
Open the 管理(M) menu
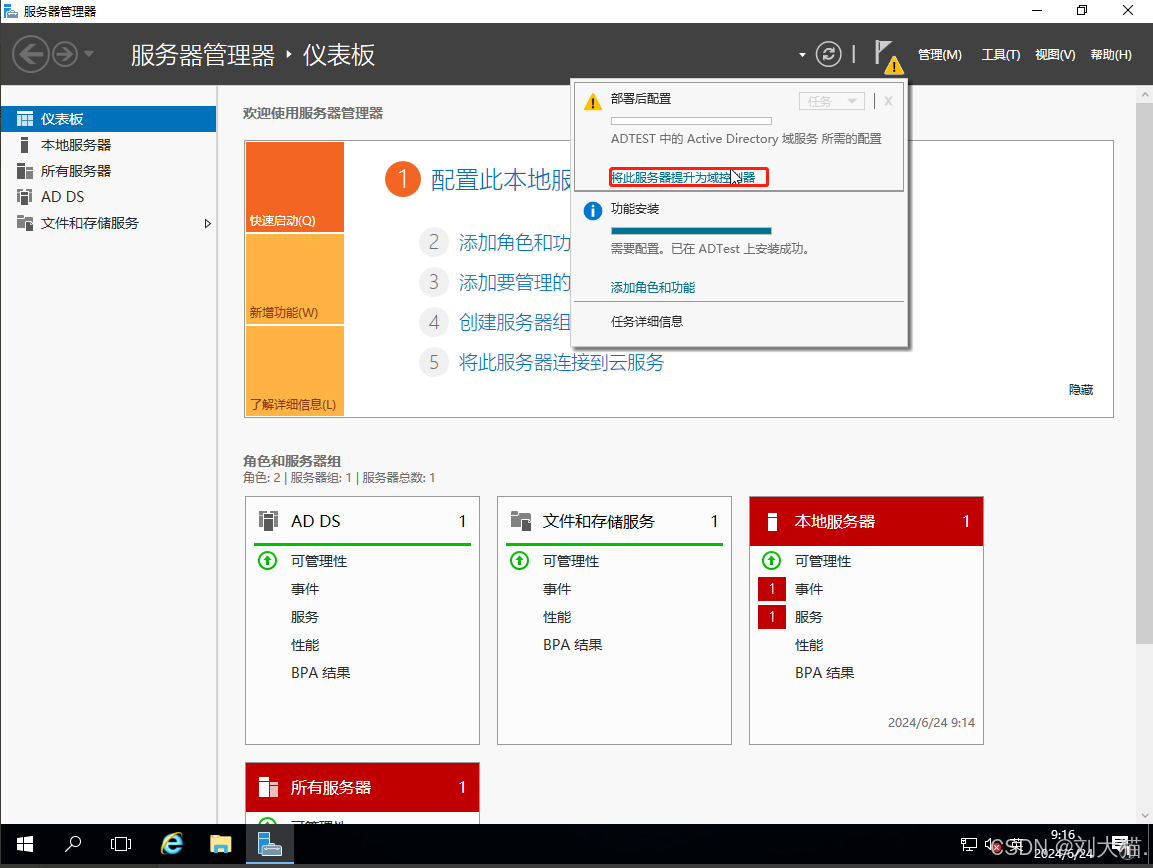click(940, 54)
